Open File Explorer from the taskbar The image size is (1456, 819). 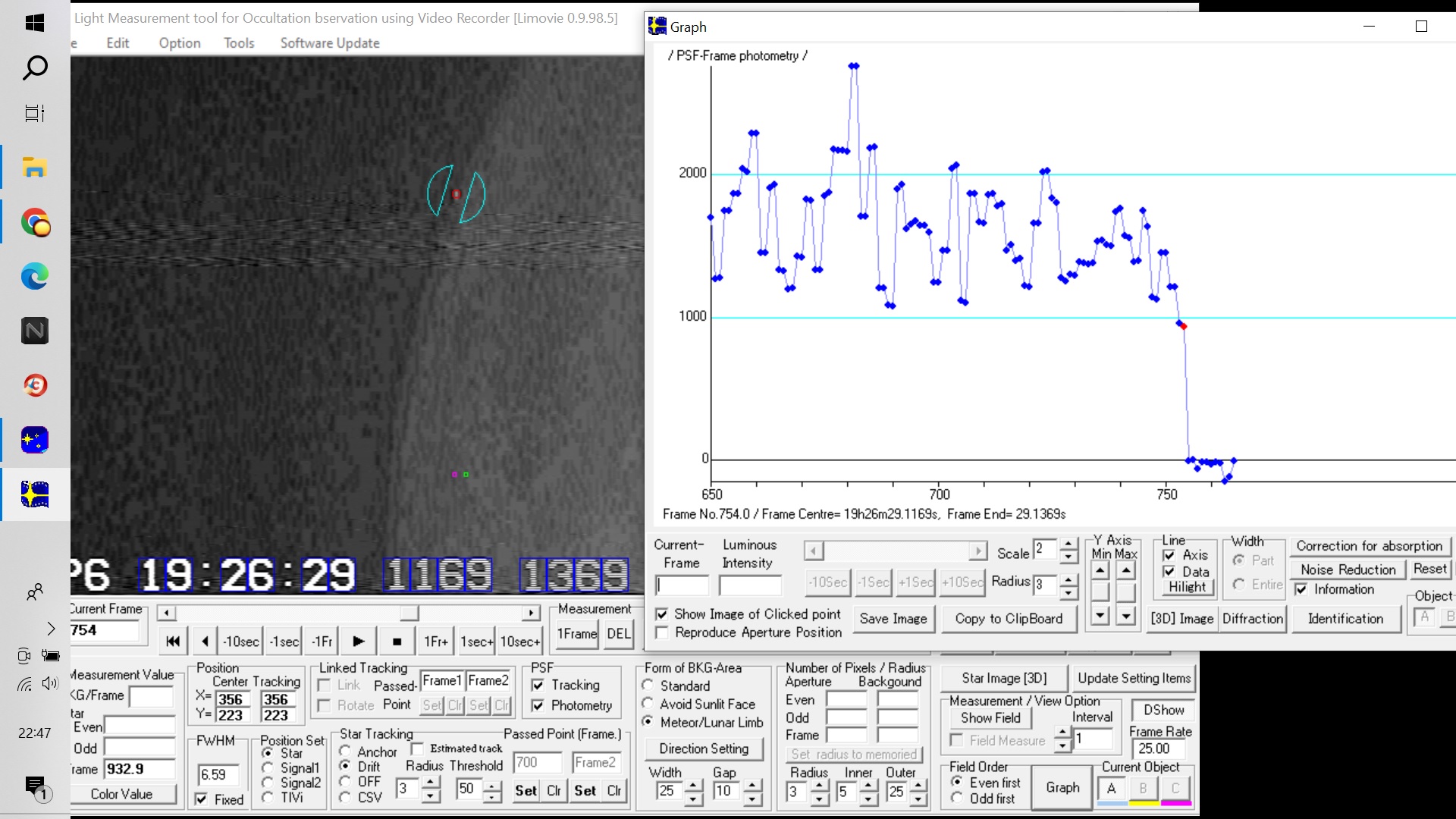point(35,168)
